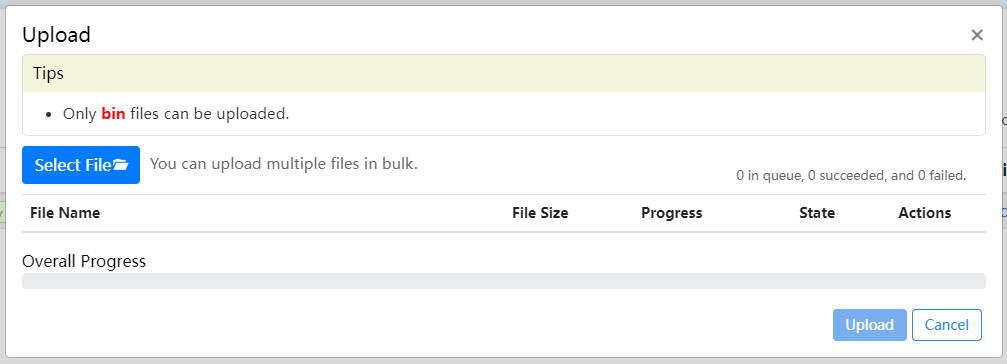Close the Upload dialog with the X
Screen dimensions: 1007x364
pos(977,35)
